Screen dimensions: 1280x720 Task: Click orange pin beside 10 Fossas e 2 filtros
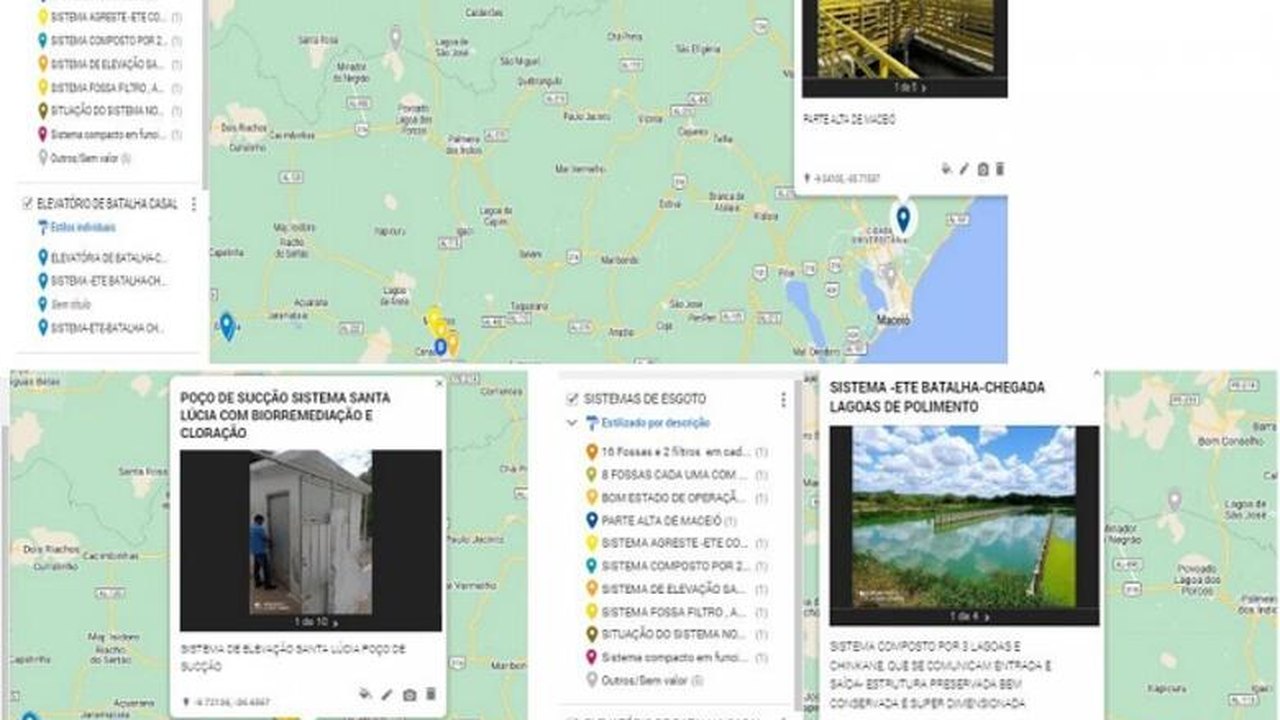pos(592,452)
